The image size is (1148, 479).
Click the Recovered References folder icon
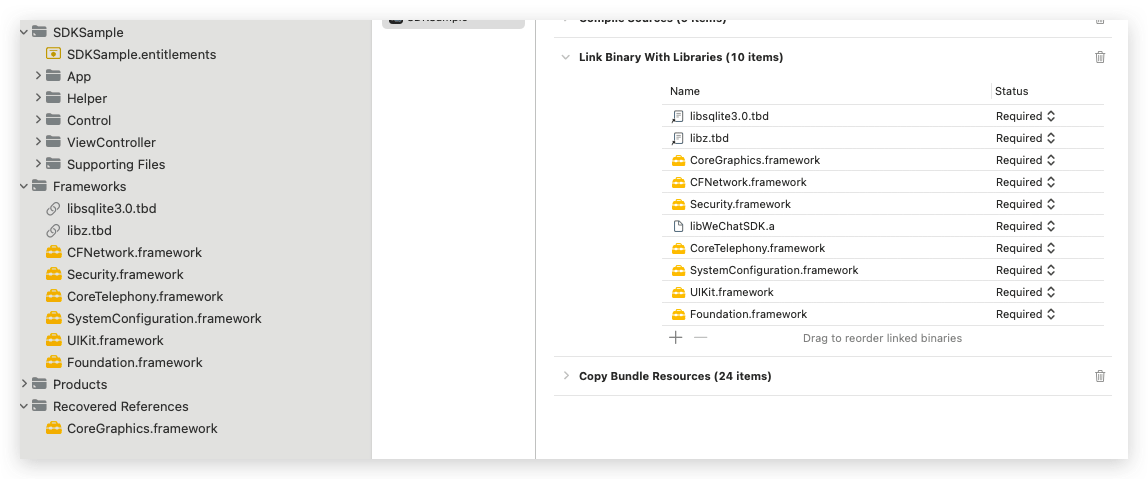coord(39,406)
